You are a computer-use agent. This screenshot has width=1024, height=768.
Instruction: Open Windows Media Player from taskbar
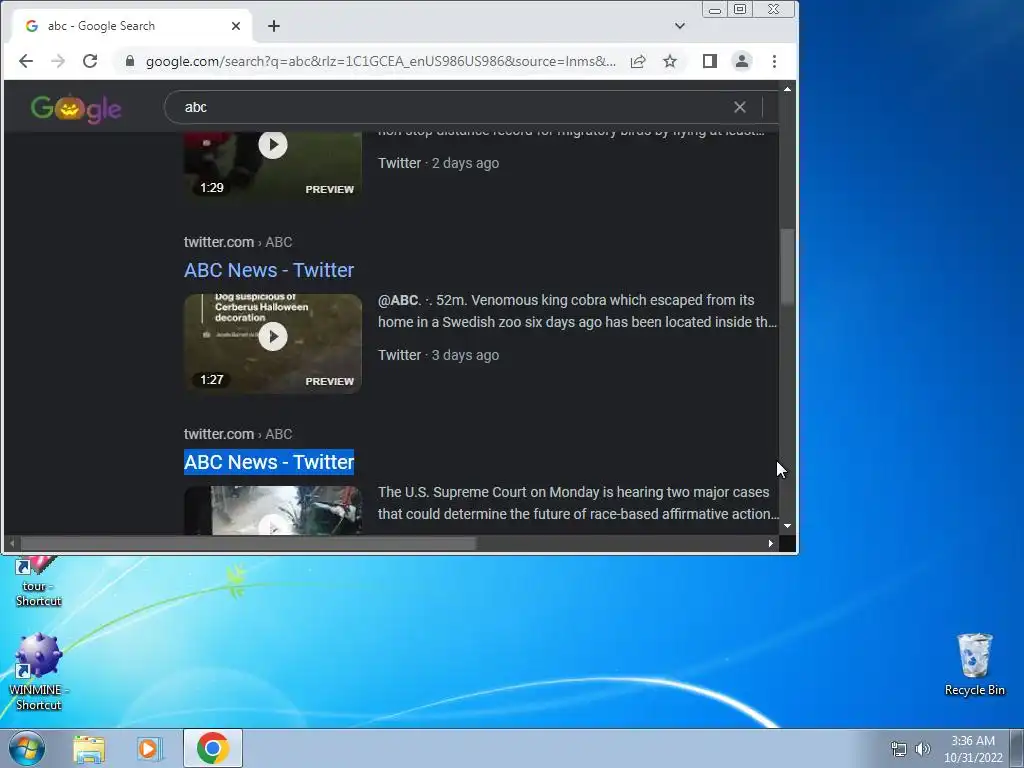[150, 748]
